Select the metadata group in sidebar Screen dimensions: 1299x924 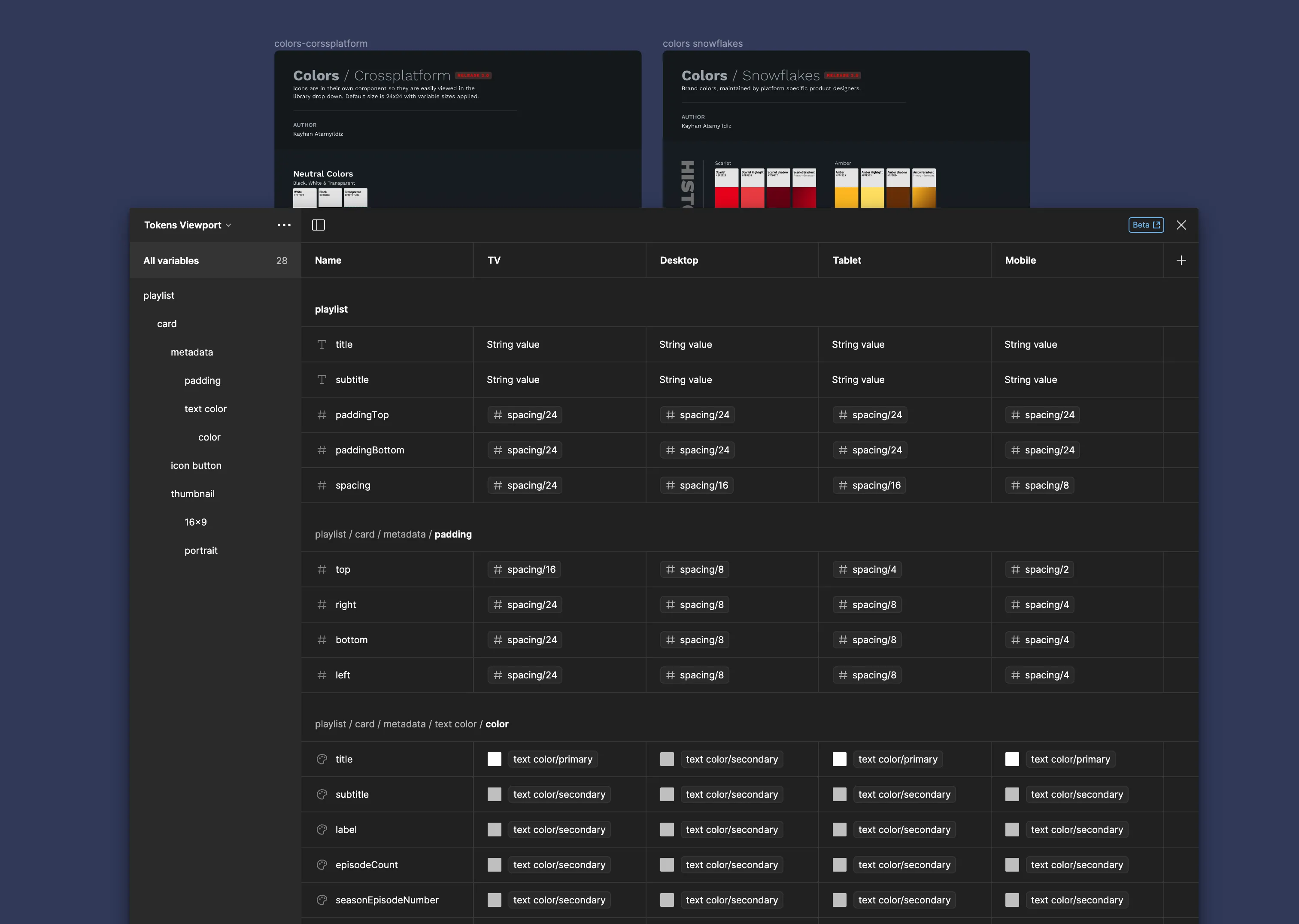tap(191, 352)
